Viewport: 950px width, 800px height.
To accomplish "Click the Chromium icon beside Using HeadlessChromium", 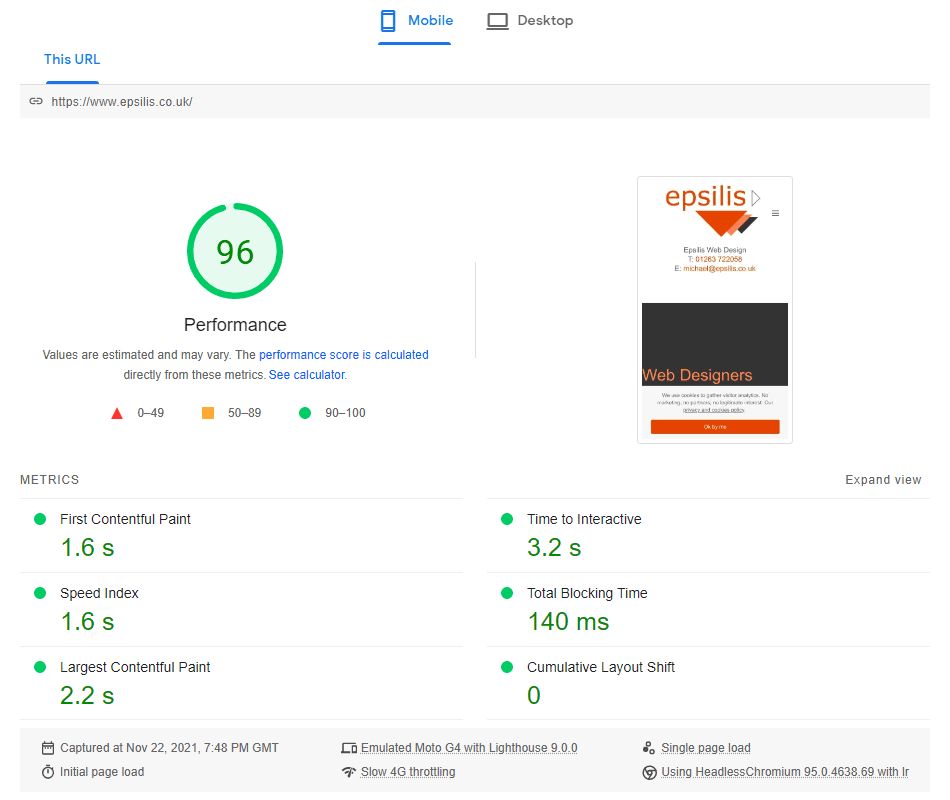I will point(649,773).
